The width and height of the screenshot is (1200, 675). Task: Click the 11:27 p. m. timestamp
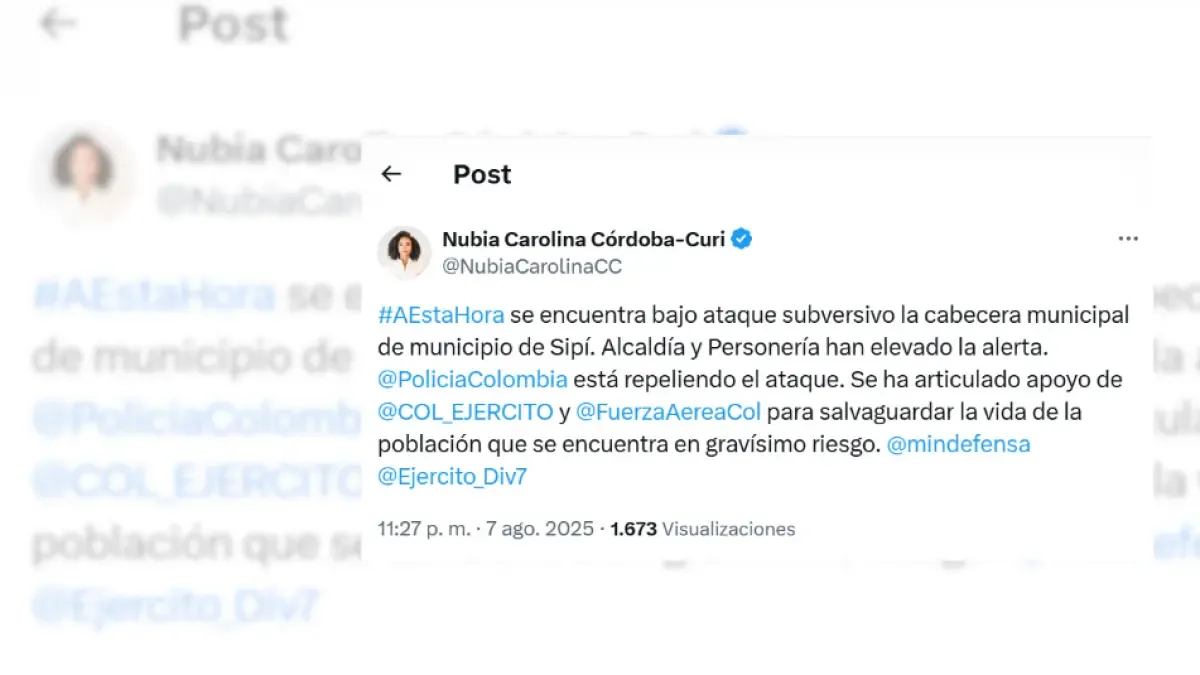coord(424,529)
